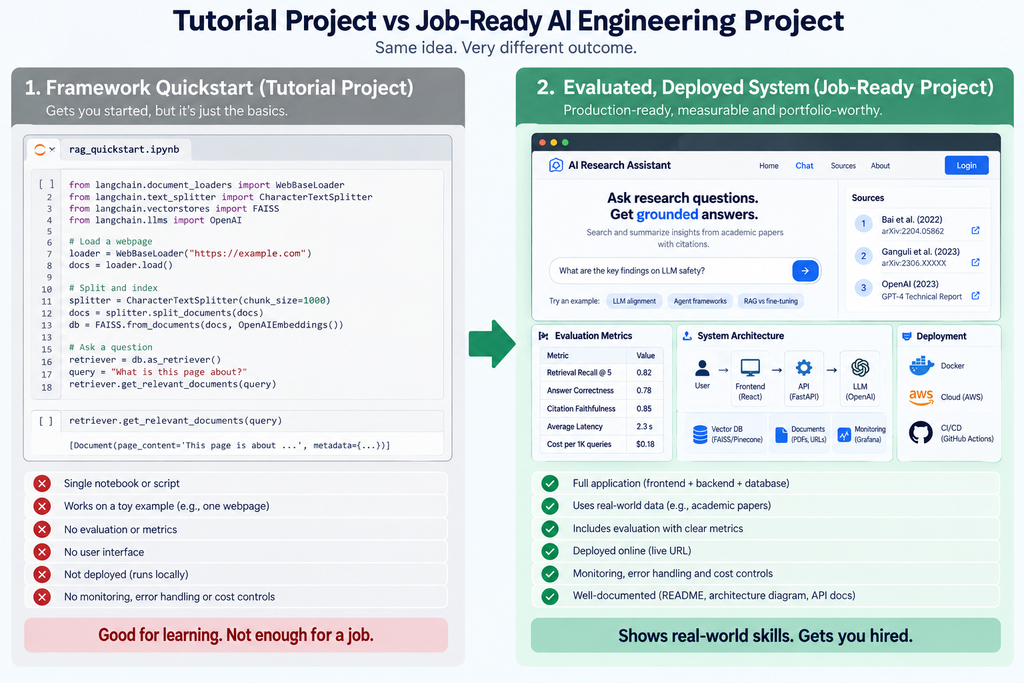Click the AWS logo icon
The image size is (1024, 683).
(921, 397)
